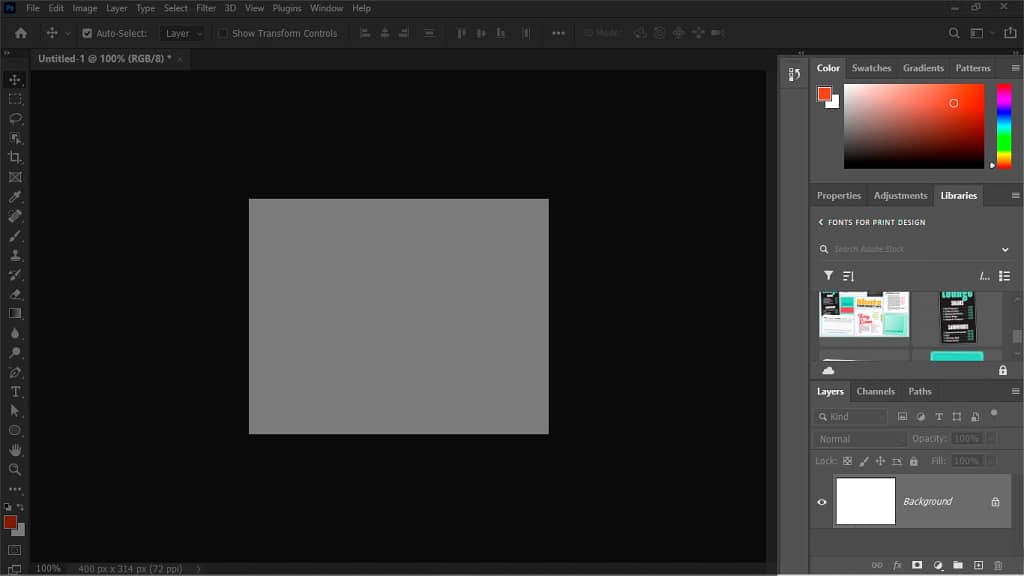1024x576 pixels.
Task: Select the History Brush tool
Action: pos(14,275)
